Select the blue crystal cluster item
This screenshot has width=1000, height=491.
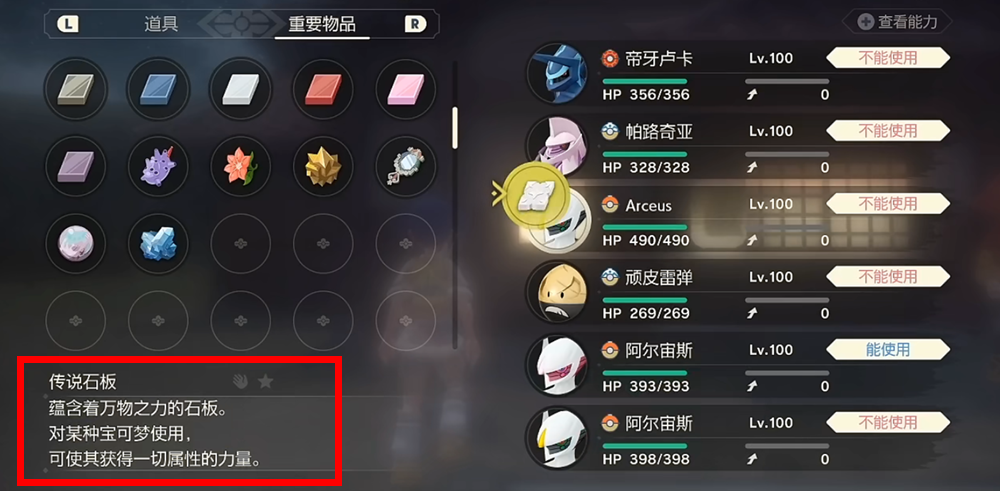pyautogui.click(x=158, y=244)
